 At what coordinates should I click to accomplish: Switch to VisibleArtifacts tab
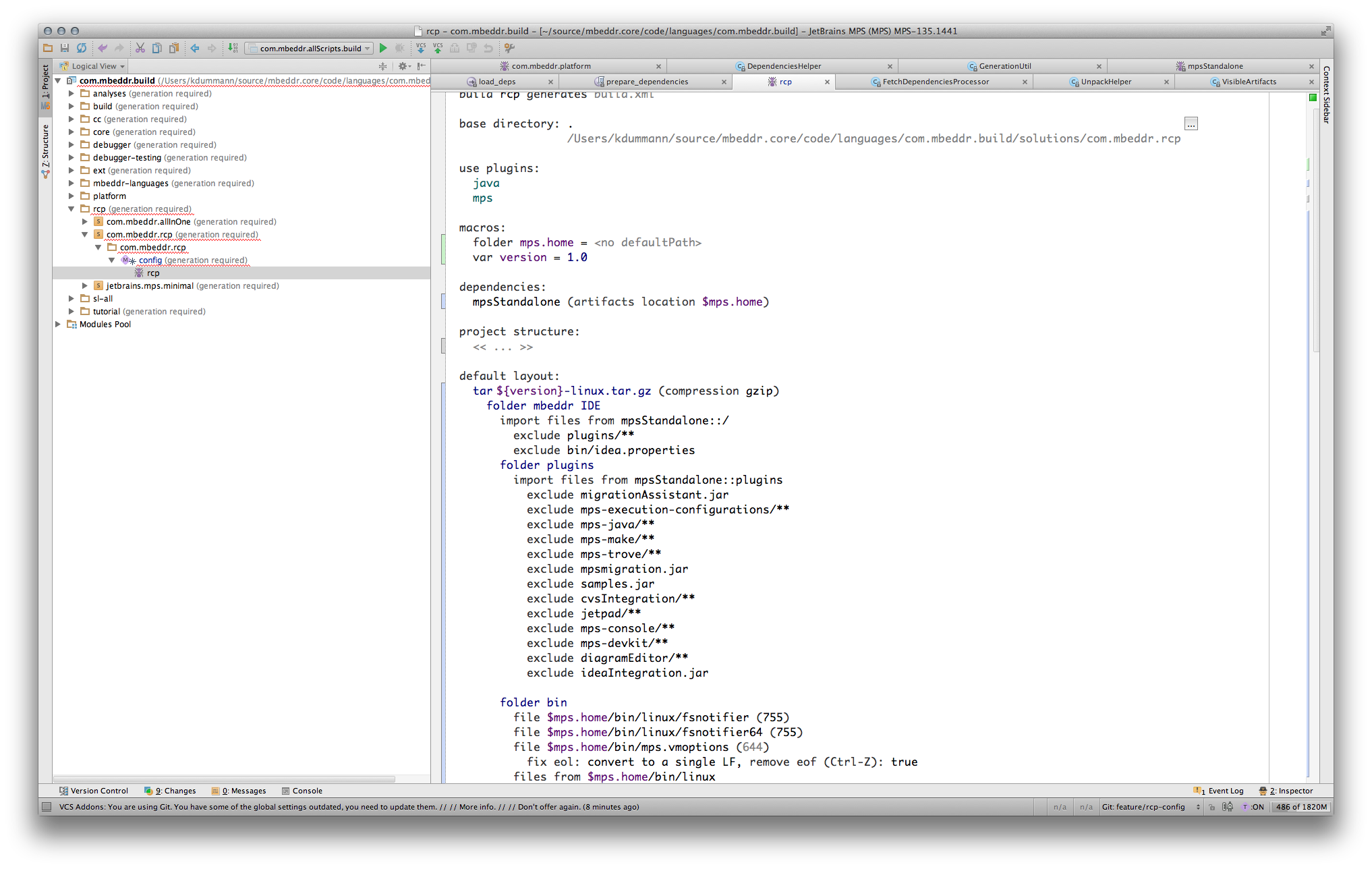coord(1248,82)
